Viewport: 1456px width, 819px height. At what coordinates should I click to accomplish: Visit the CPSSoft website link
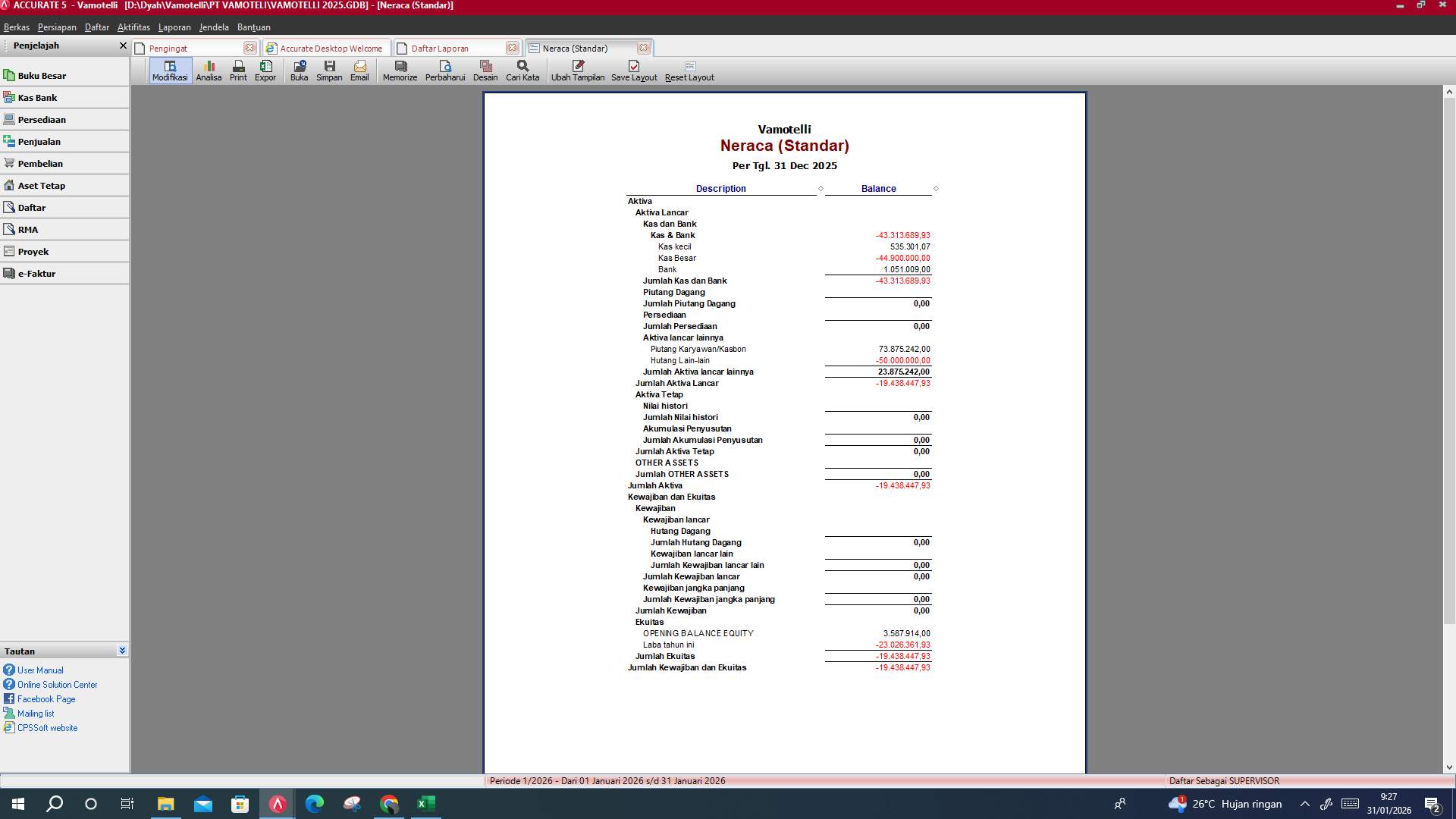[47, 727]
